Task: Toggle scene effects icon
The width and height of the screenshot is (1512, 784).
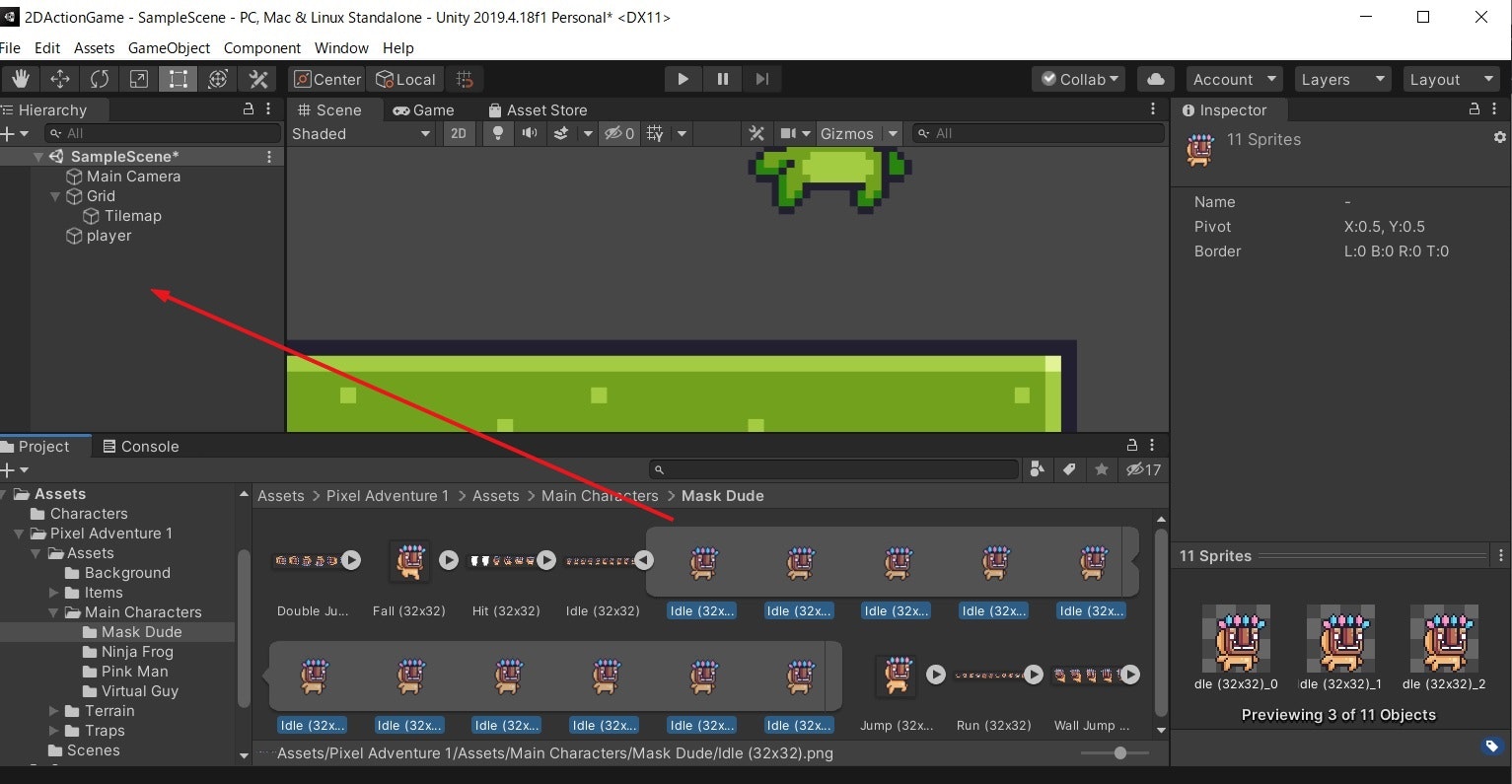Action: pyautogui.click(x=561, y=133)
